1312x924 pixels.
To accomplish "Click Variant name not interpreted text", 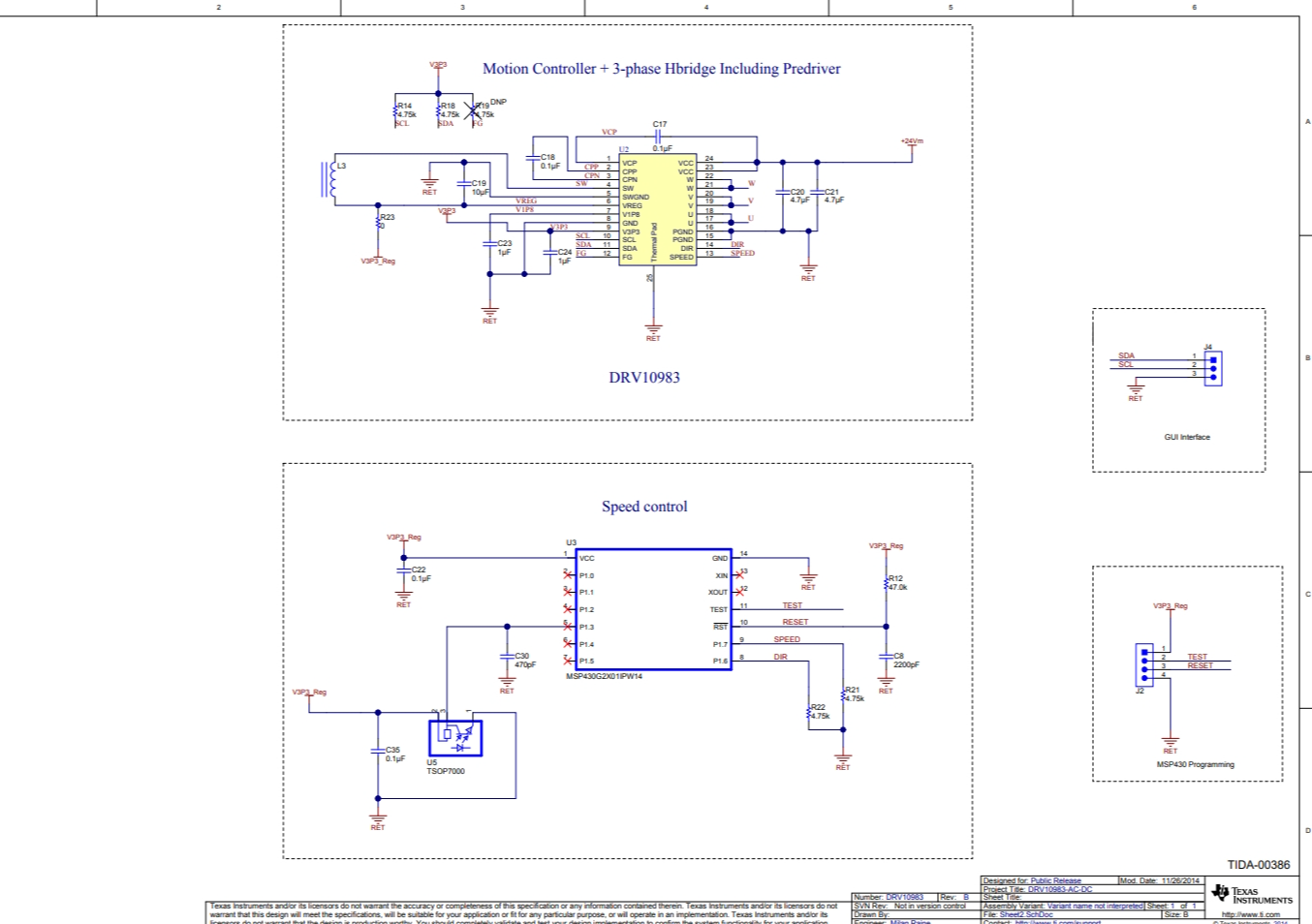I will [x=1095, y=907].
